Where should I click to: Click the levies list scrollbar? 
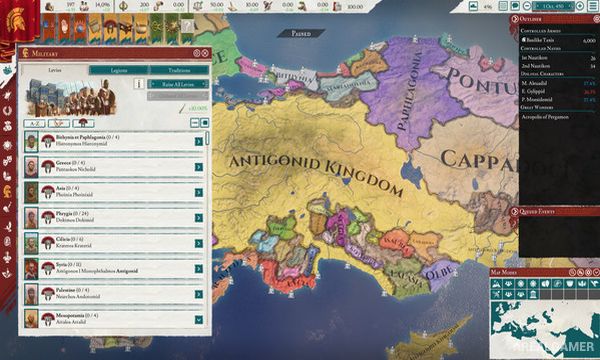207,138
